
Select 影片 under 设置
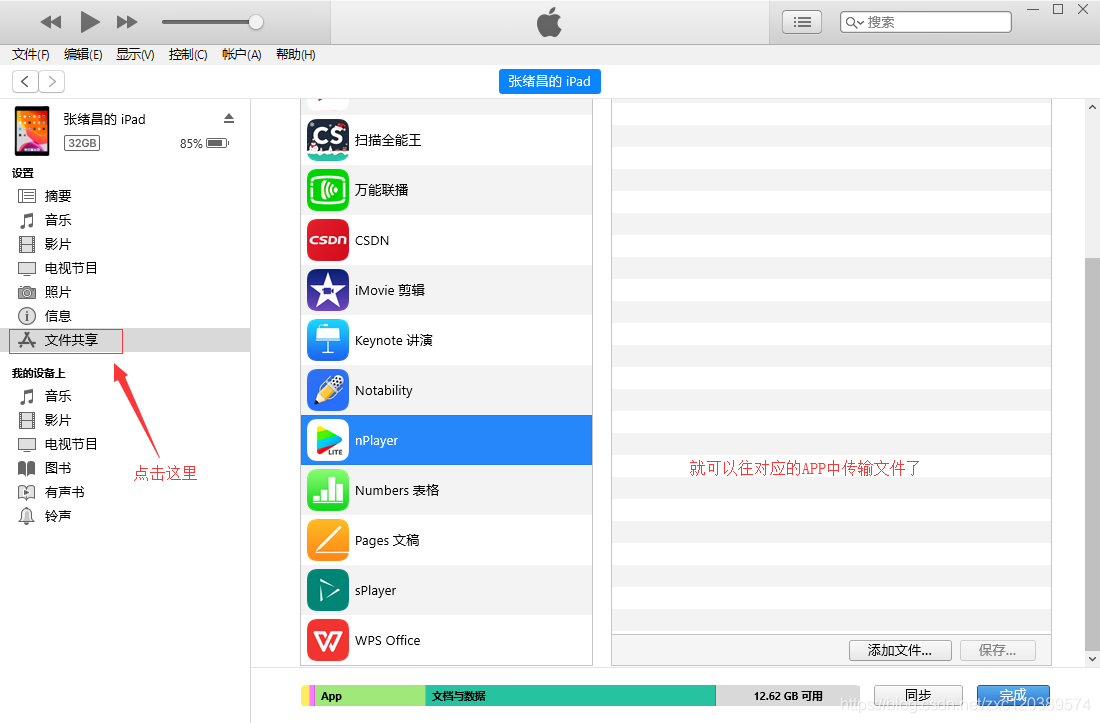[58, 244]
